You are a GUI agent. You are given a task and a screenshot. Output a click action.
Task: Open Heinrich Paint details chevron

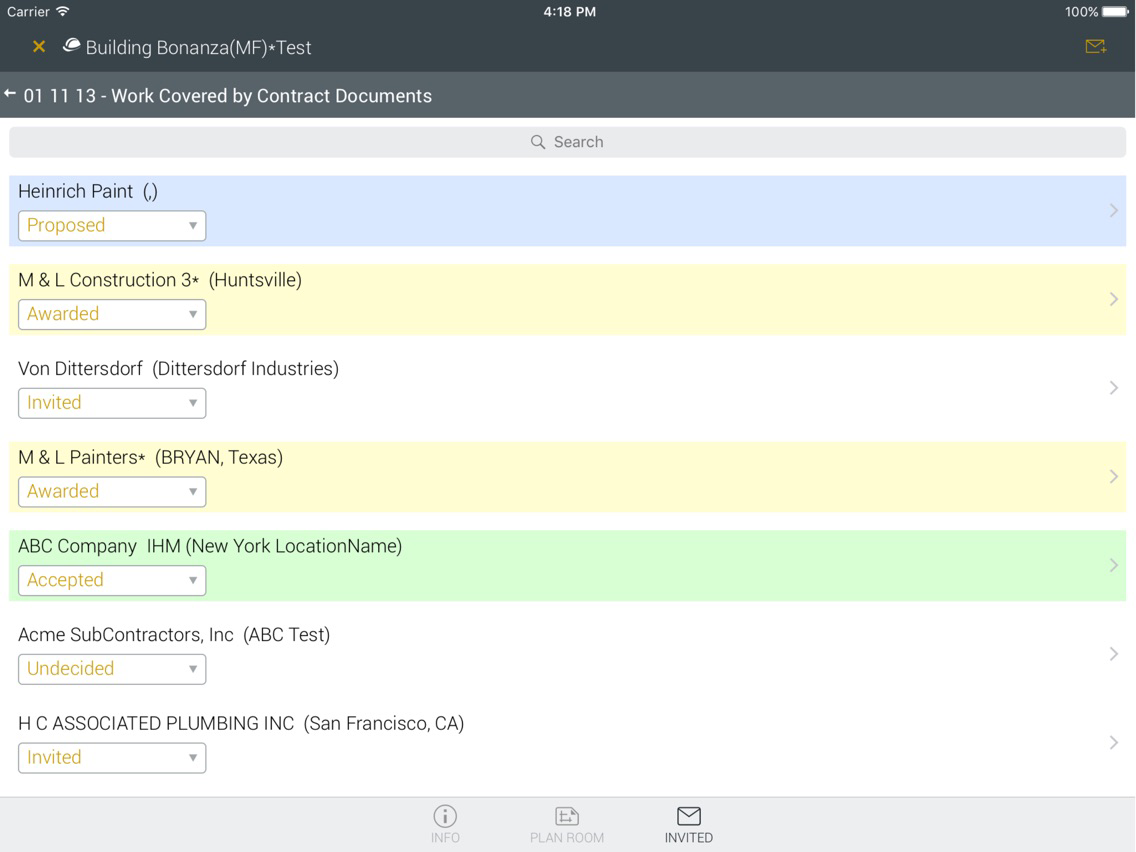click(1114, 211)
